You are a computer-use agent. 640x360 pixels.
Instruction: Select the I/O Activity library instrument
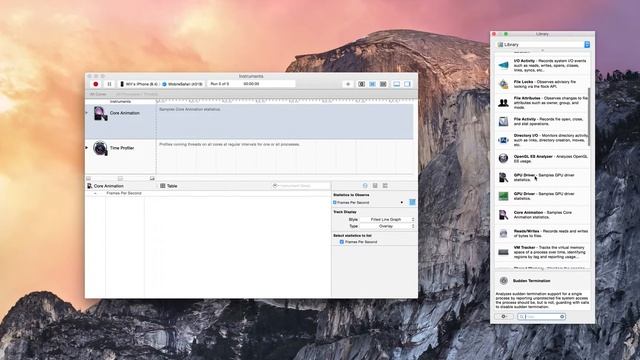542,65
